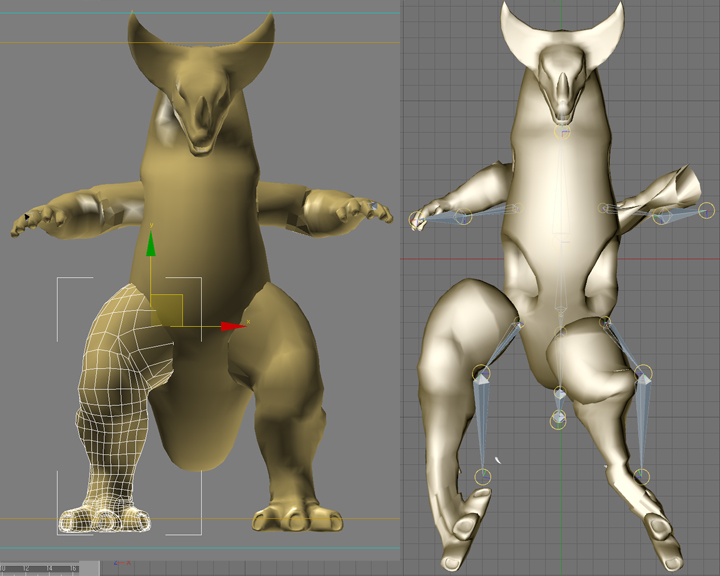
Task: Select the right thigh bone in the rigged view
Action: tap(623, 346)
